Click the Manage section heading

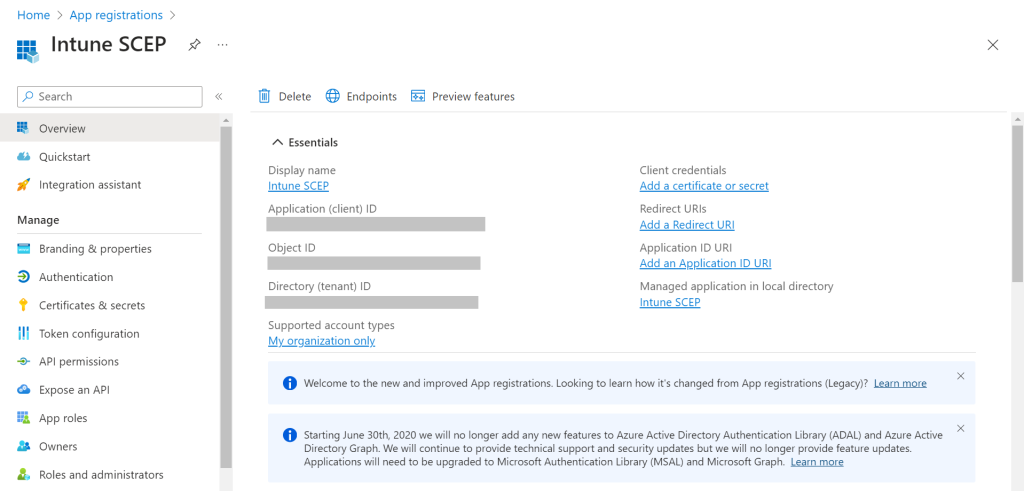point(38,220)
